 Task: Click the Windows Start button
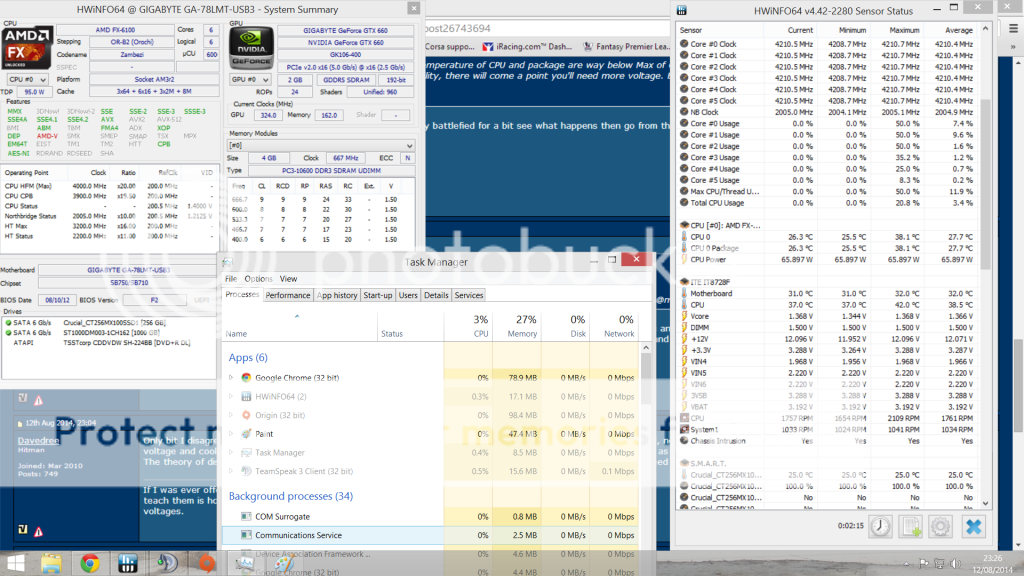(x=14, y=563)
